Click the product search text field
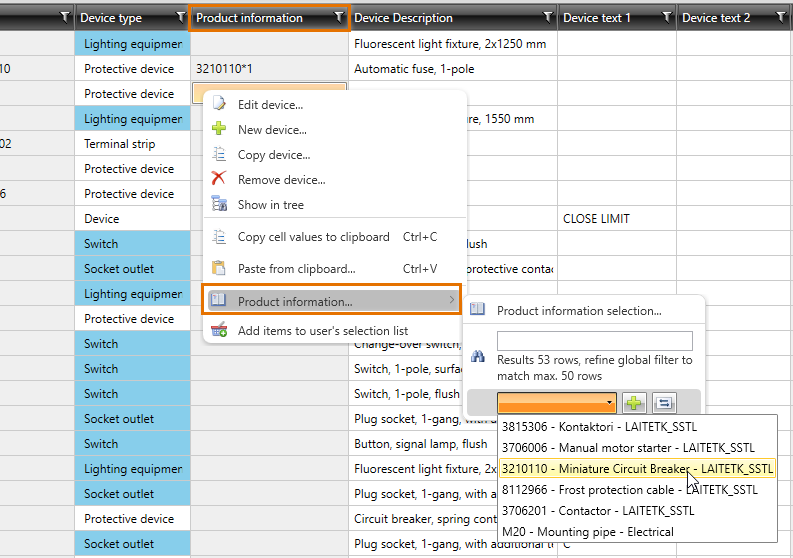The image size is (793, 558). (x=594, y=341)
